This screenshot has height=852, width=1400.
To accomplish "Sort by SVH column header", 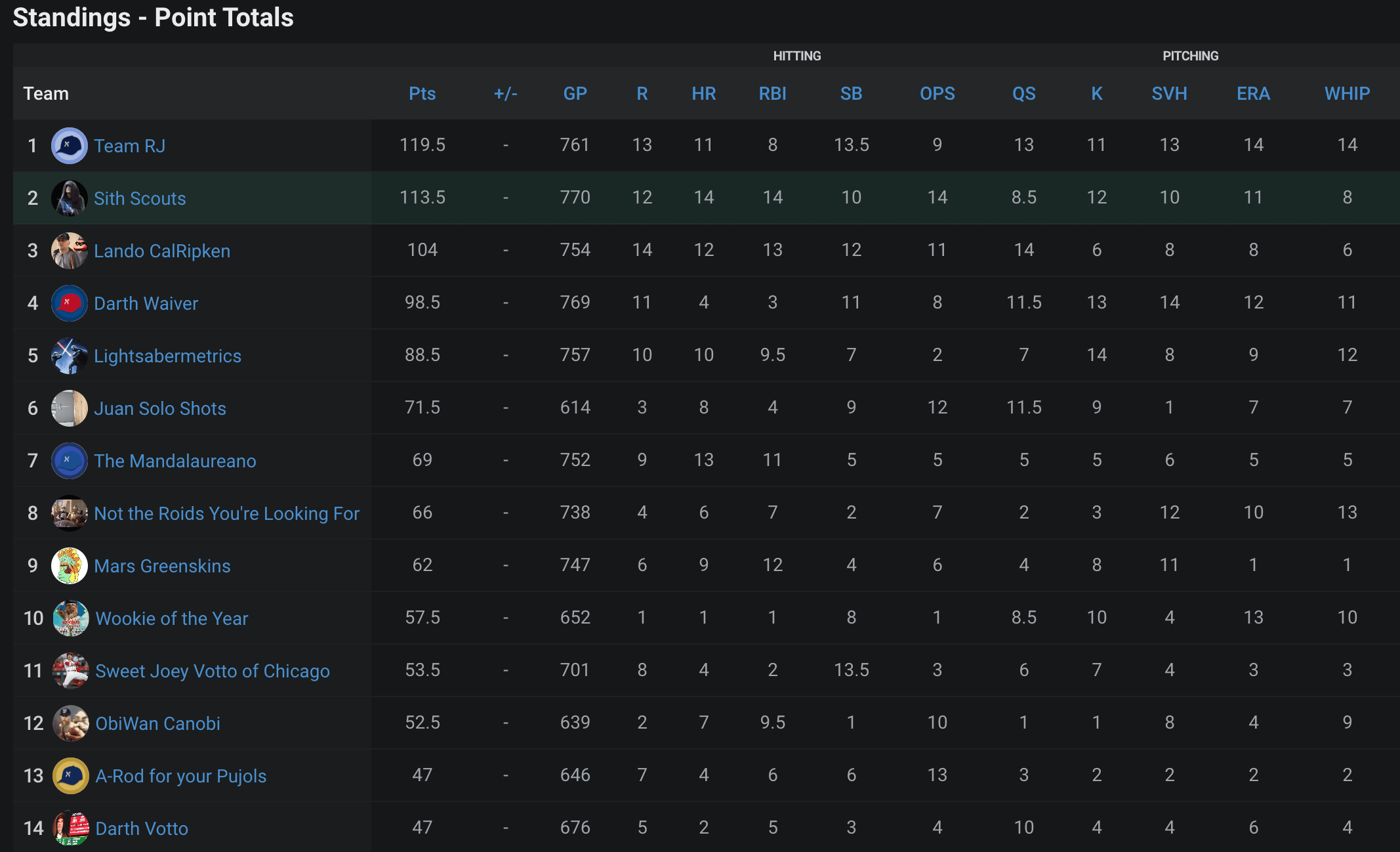I will click(1170, 93).
